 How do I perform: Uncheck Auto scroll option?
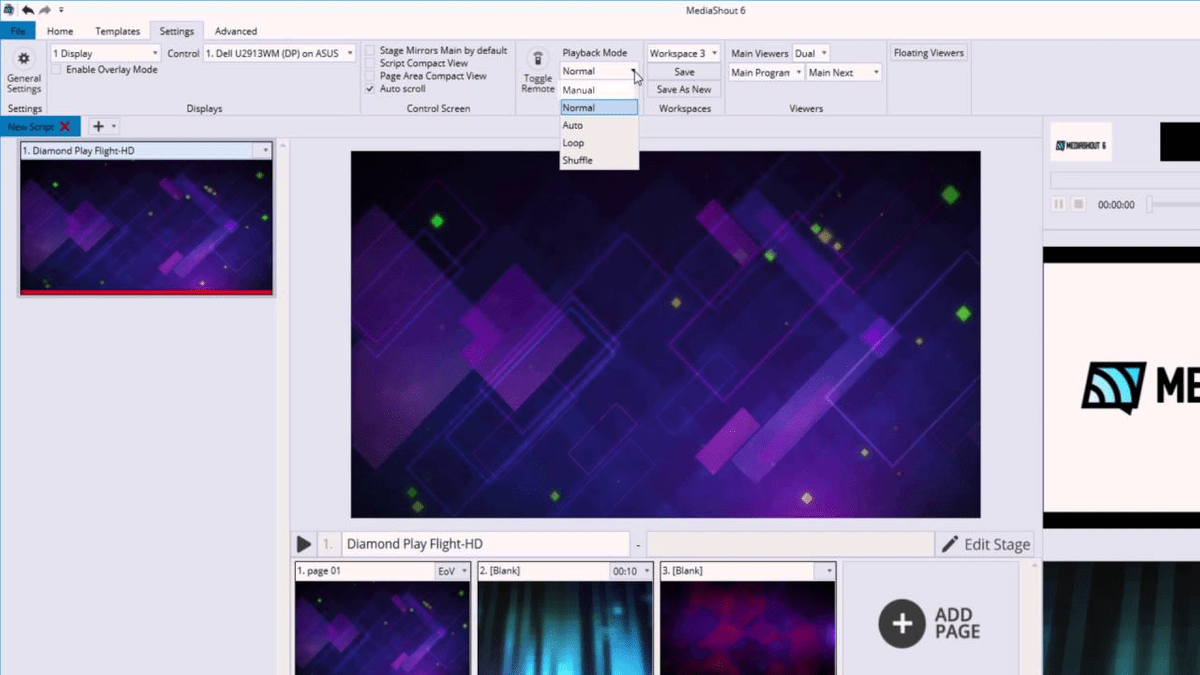tap(371, 89)
